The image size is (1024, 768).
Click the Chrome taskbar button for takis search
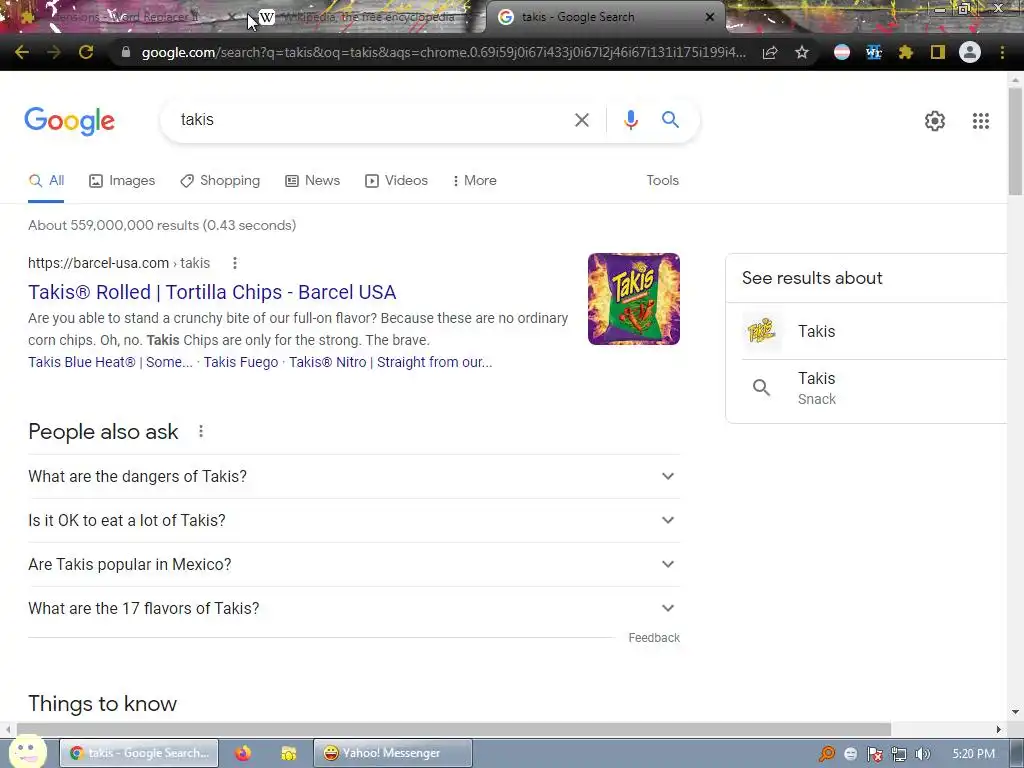139,753
